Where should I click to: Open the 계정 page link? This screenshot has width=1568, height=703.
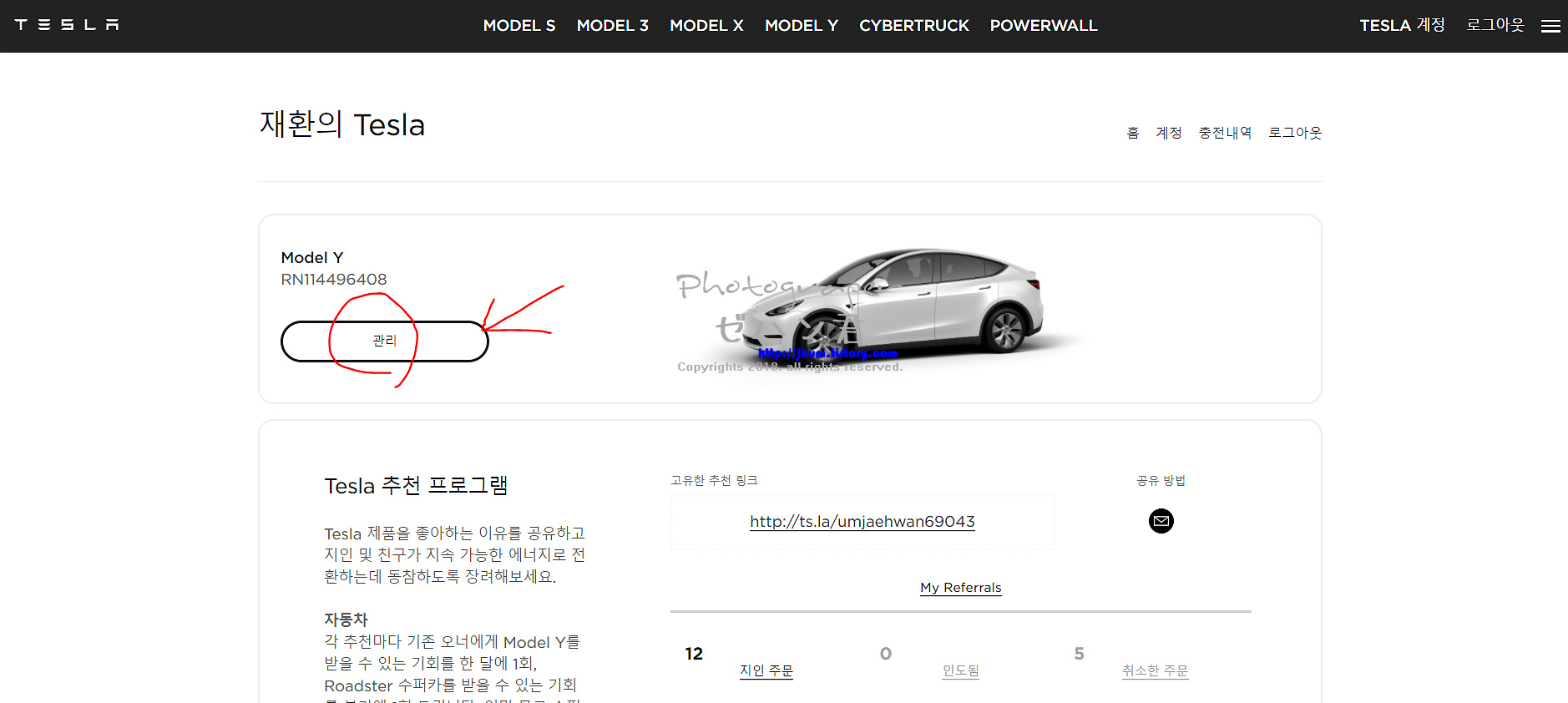click(x=1169, y=133)
